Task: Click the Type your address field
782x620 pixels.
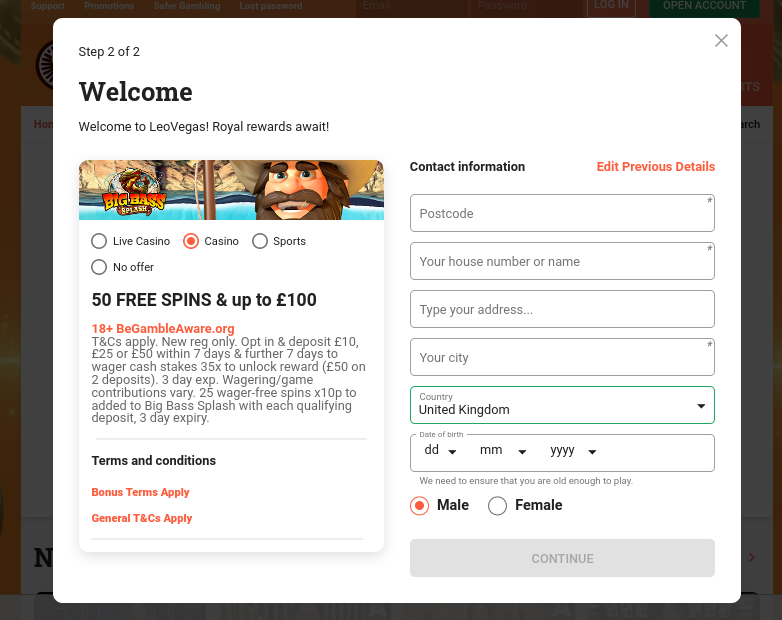Action: [x=562, y=309]
